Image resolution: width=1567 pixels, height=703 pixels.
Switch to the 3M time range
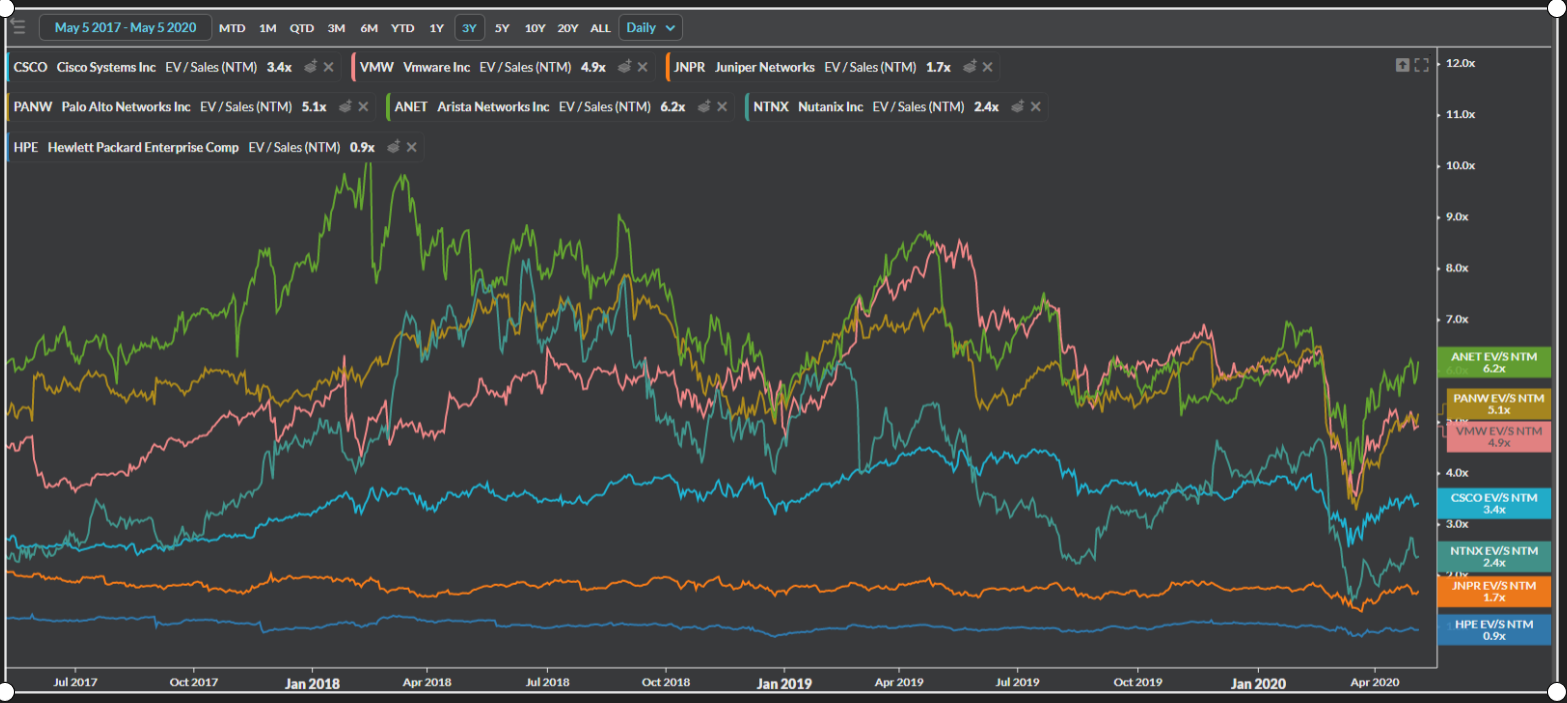(x=336, y=28)
